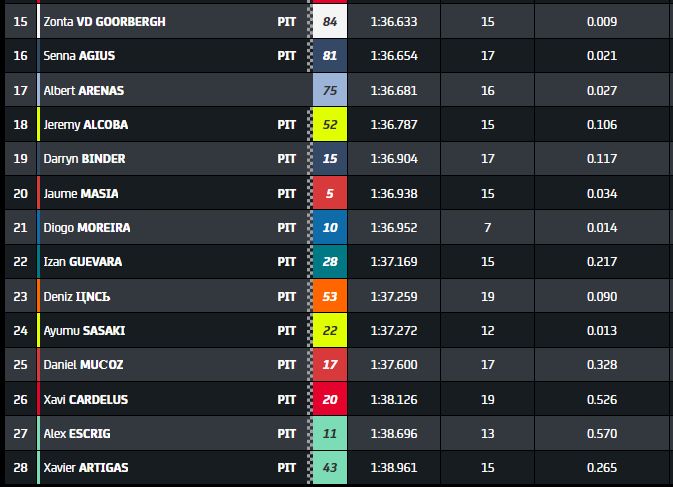Select rider Ayumu SASAKI
This screenshot has height=487, width=673.
pos(84,330)
